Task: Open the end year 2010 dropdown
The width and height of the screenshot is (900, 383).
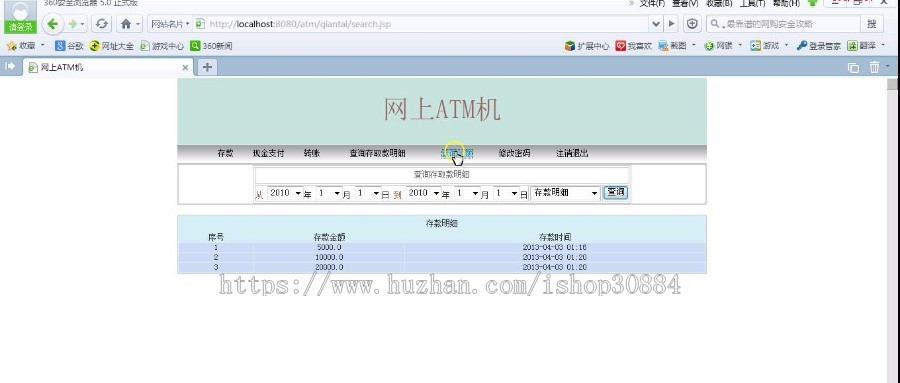Action: click(424, 194)
